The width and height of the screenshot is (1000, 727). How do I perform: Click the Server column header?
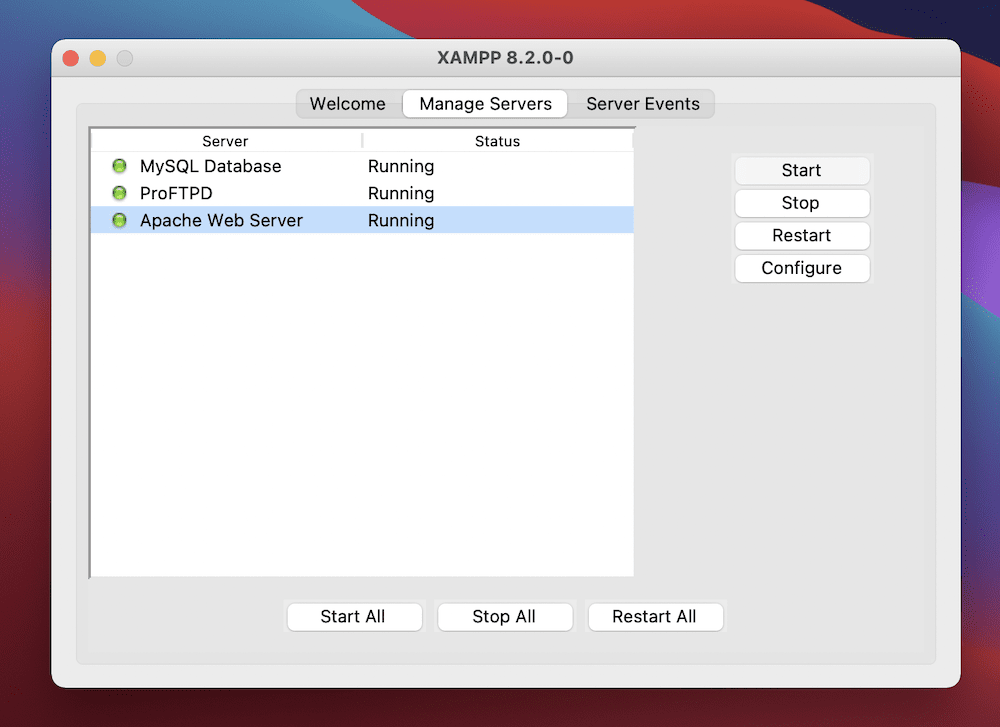click(225, 141)
